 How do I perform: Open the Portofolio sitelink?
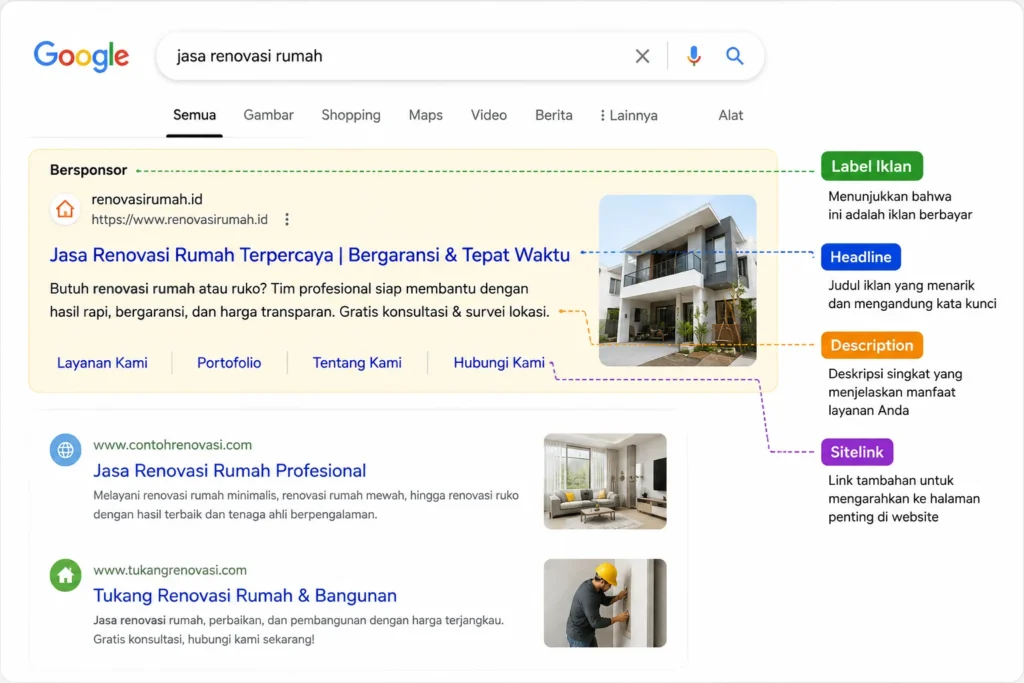click(x=229, y=362)
